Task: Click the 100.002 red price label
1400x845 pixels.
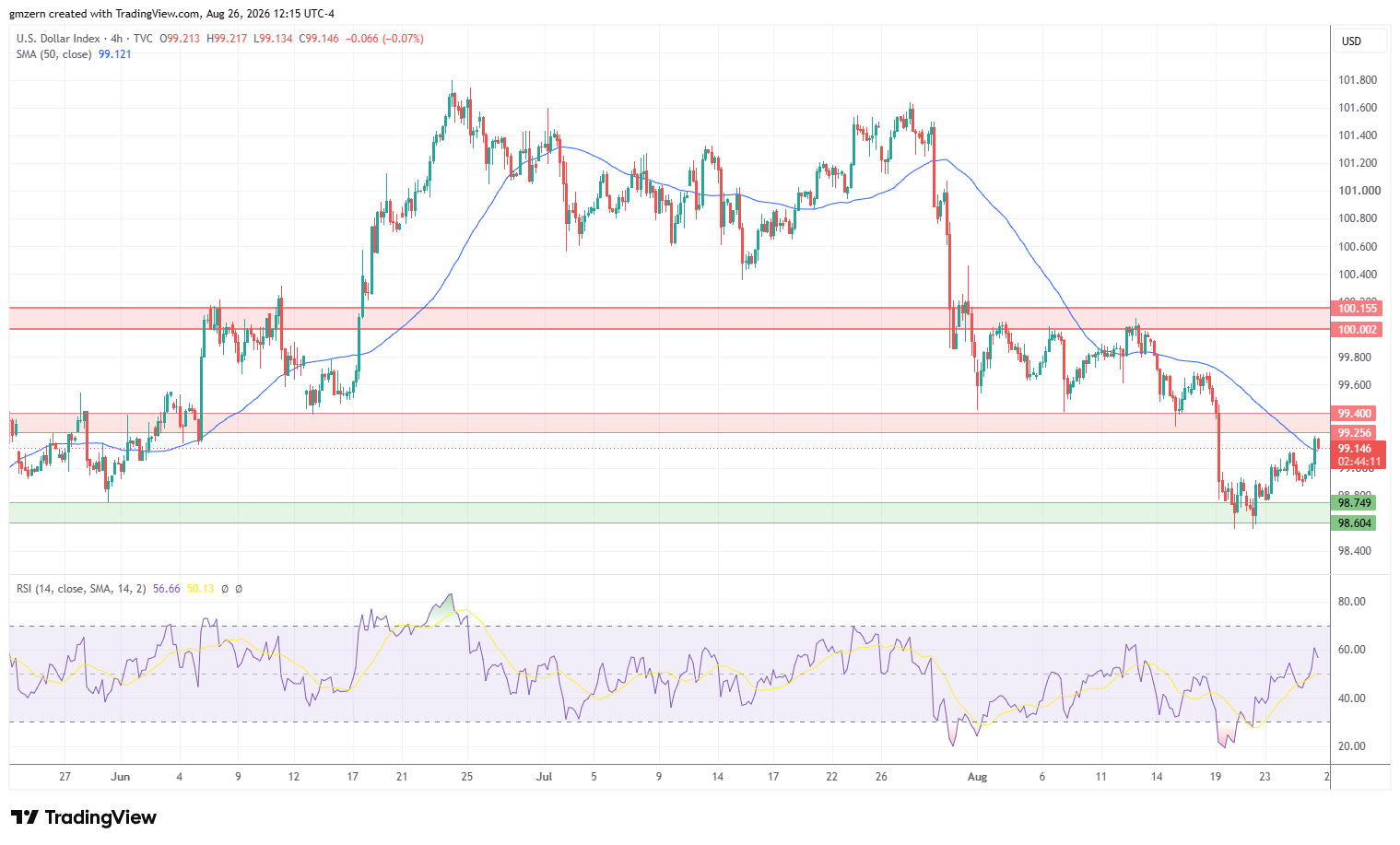Action: pyautogui.click(x=1357, y=330)
